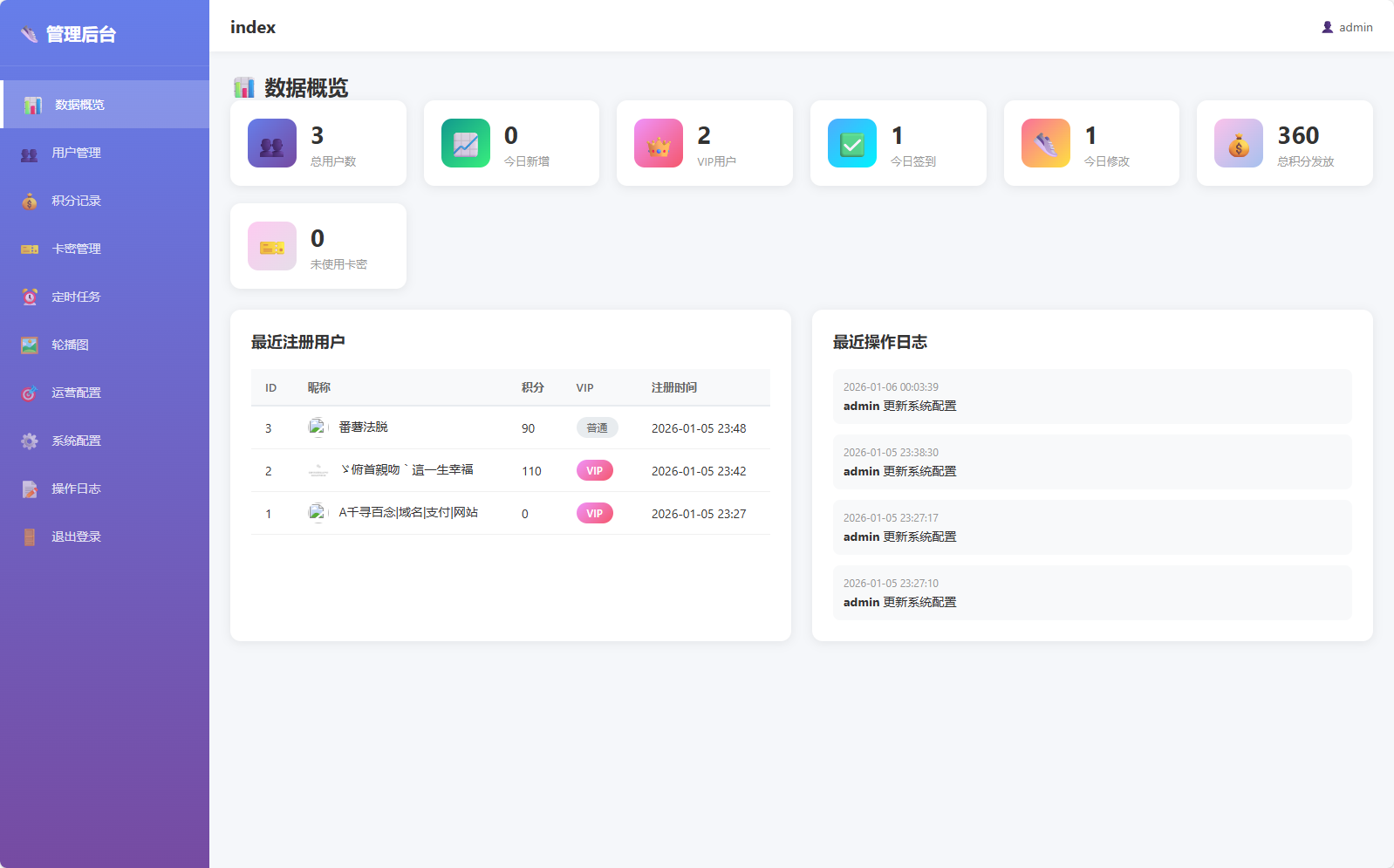
Task: Click avatar of user A千寻百念
Action: (x=318, y=513)
